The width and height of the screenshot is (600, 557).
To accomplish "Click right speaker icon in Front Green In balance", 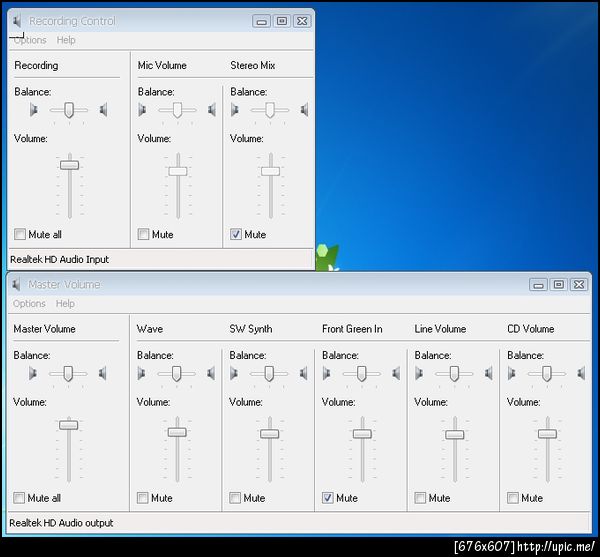I will click(x=396, y=373).
